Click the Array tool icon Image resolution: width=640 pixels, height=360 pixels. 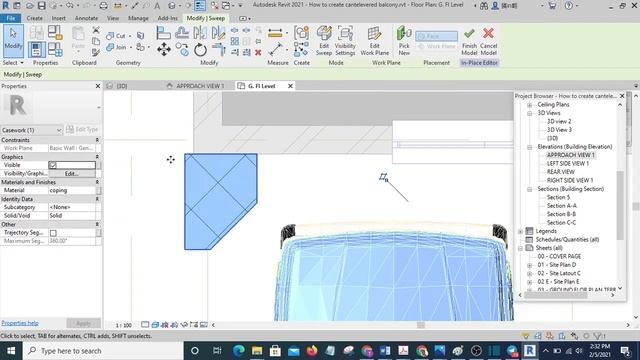pyautogui.click(x=235, y=41)
